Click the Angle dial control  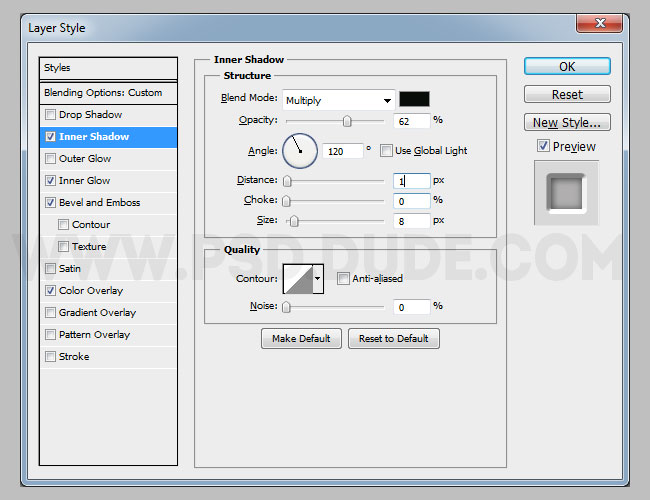299,151
